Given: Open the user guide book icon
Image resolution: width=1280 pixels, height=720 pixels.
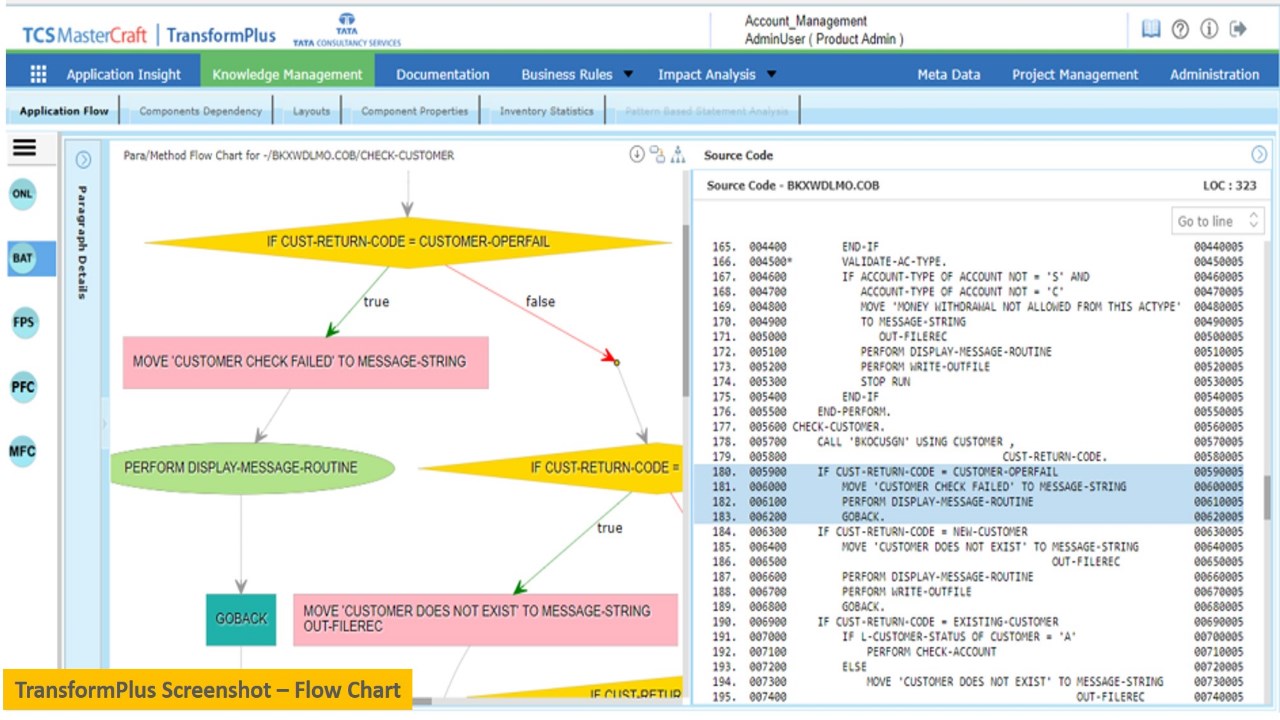Looking at the screenshot, I should pos(1151,29).
